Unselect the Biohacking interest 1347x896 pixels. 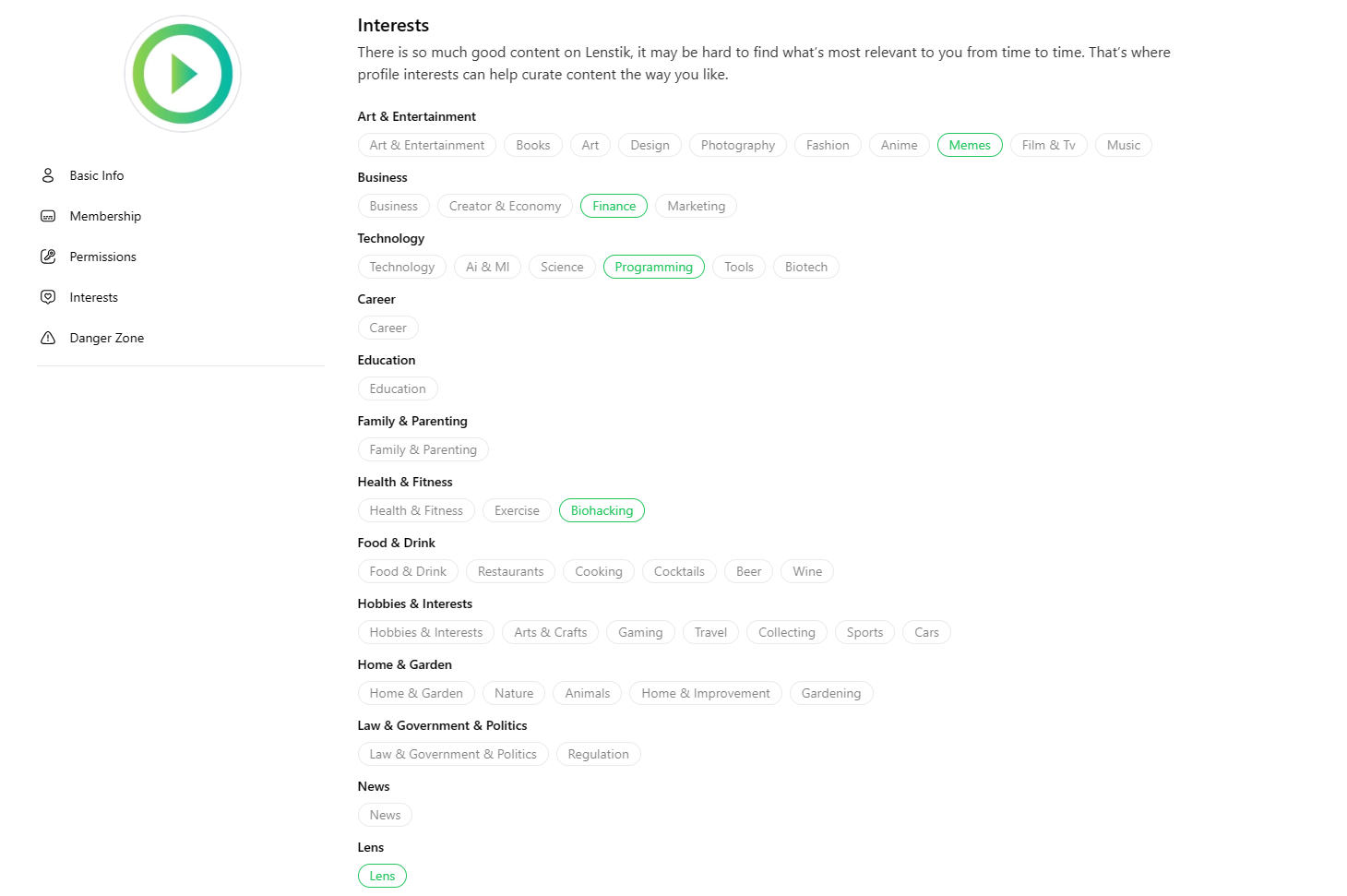[602, 510]
